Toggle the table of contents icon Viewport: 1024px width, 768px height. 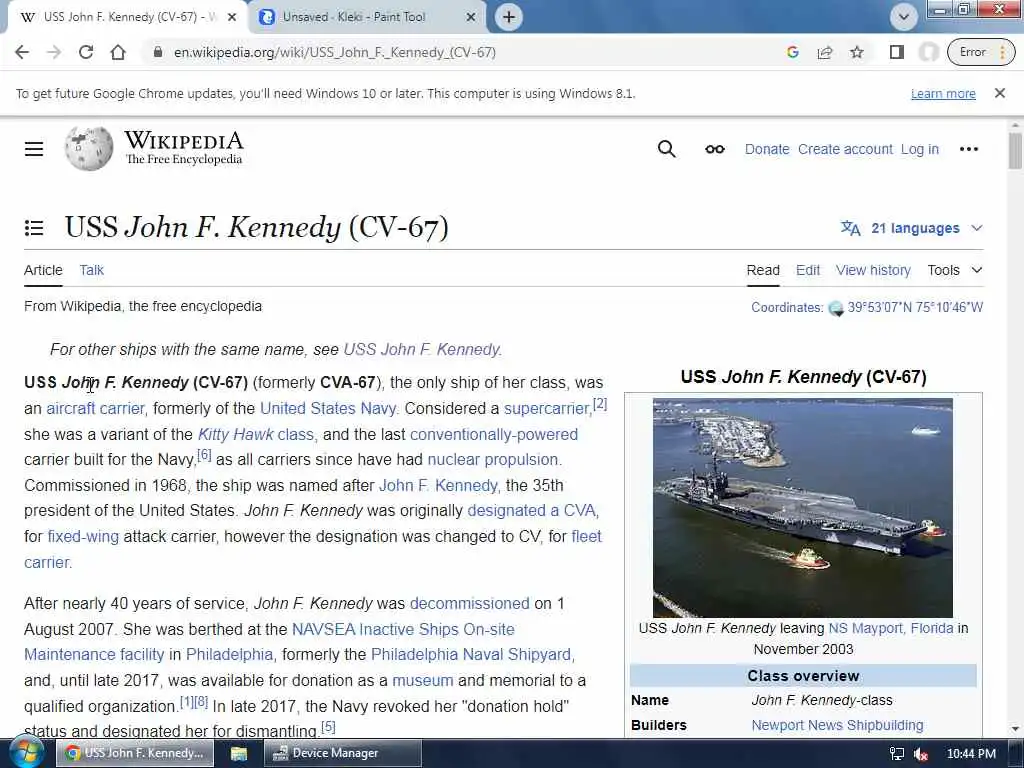[x=34, y=228]
